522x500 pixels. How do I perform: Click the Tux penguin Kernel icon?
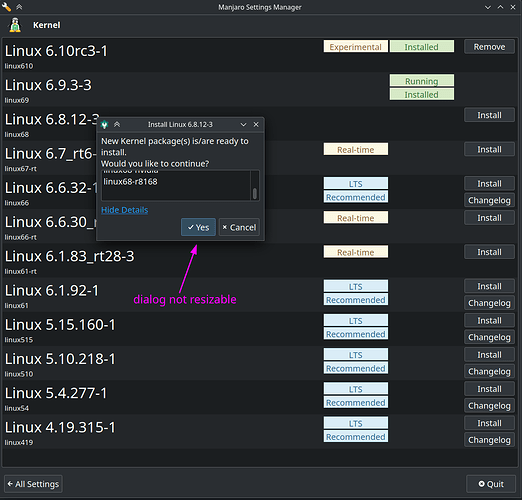coord(15,25)
